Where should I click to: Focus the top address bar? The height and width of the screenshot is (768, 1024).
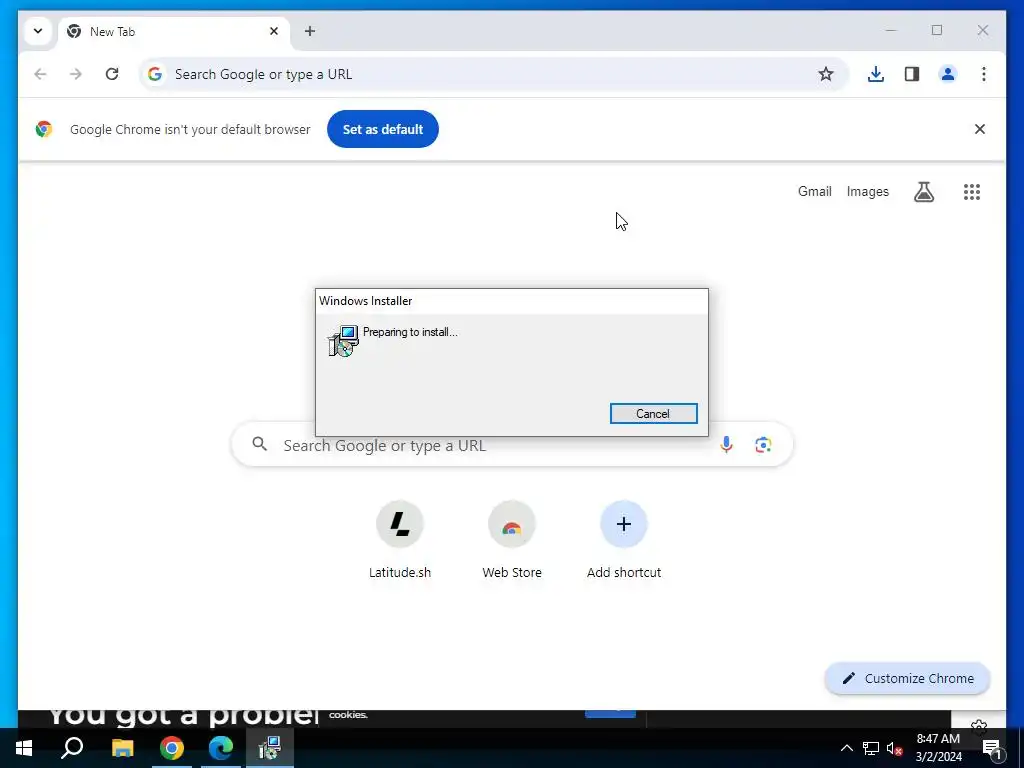pyautogui.click(x=494, y=74)
